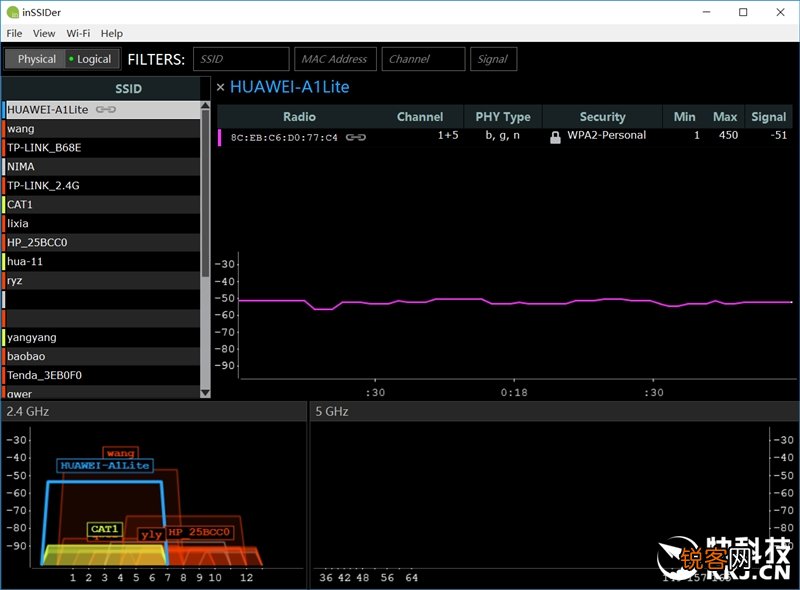The image size is (800, 590).
Task: Select the hua-11 network
Action: coord(102,261)
